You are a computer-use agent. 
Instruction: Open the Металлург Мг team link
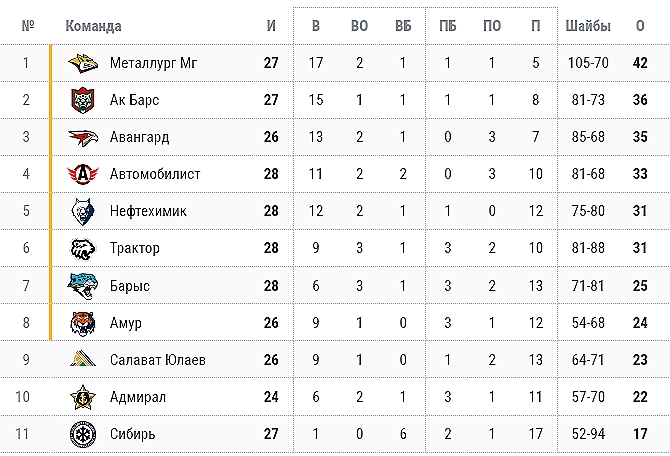154,63
